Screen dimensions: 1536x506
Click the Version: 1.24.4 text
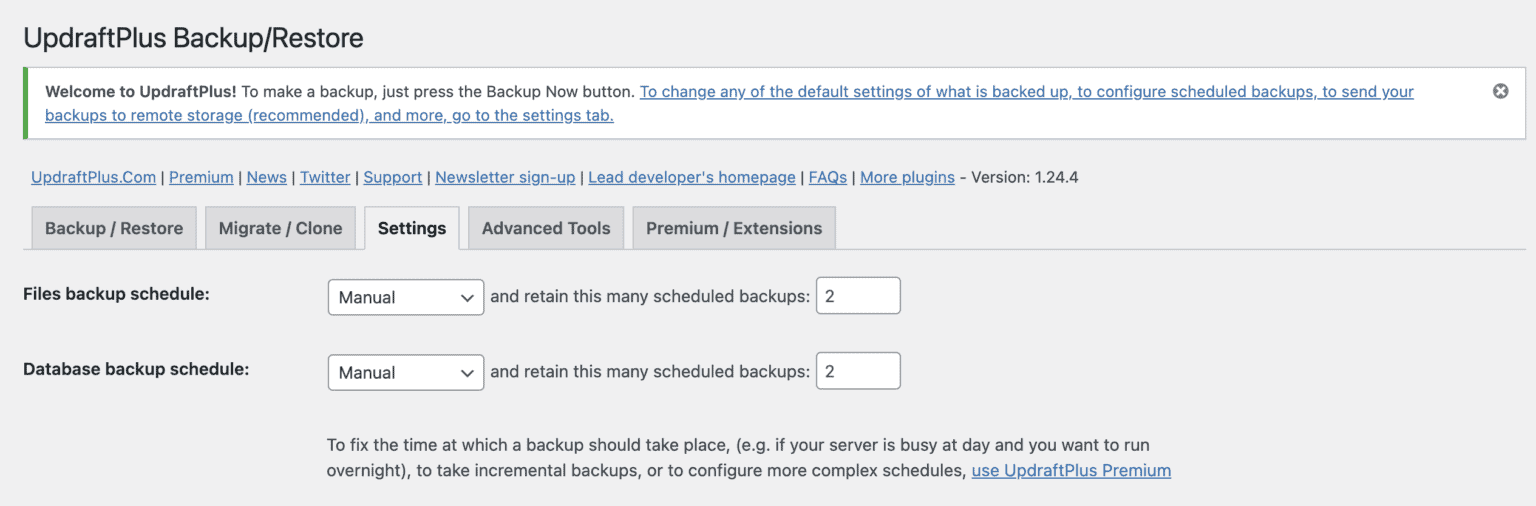[x=1025, y=177]
